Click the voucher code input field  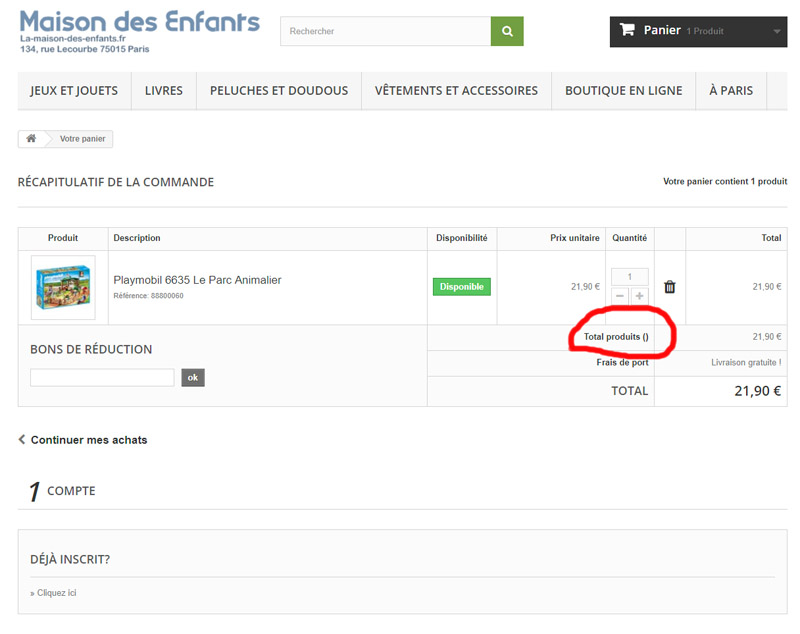[102, 377]
